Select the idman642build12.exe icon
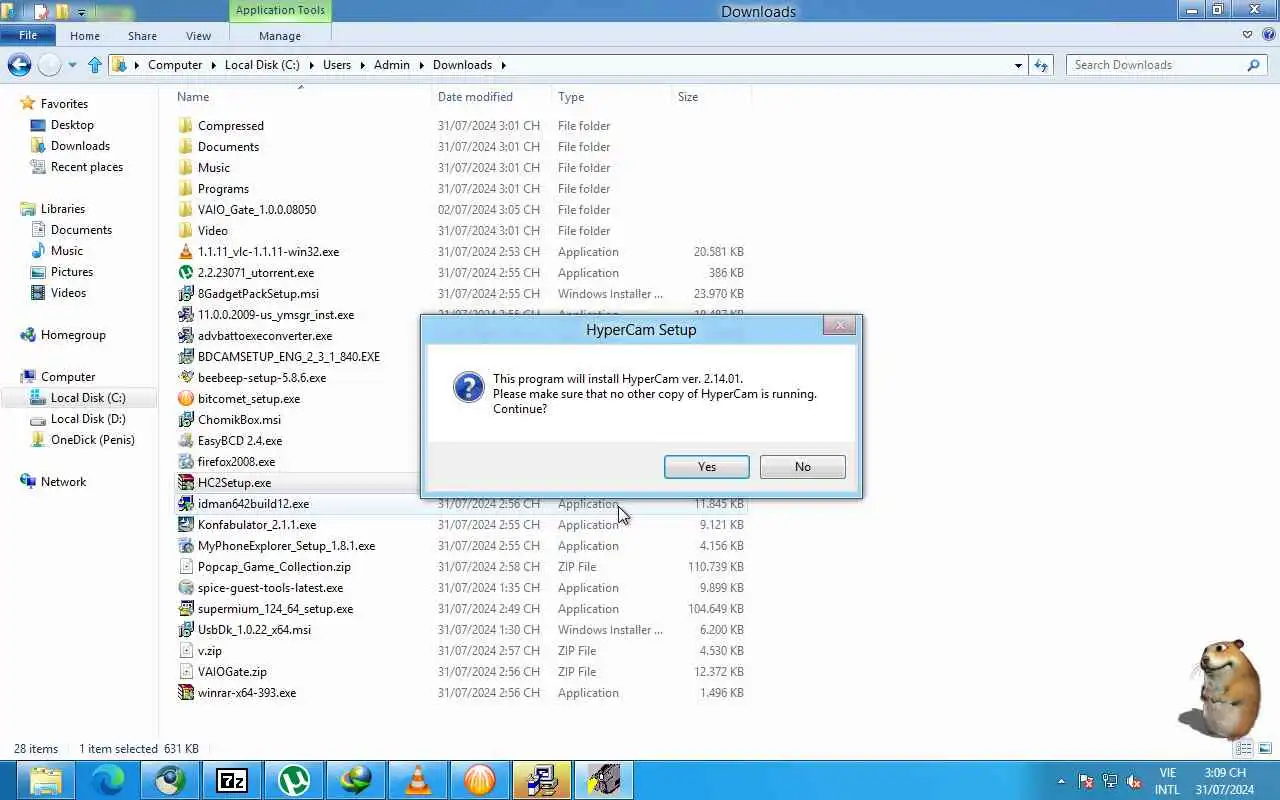Screen dimensions: 1280x800 pyautogui.click(x=186, y=504)
